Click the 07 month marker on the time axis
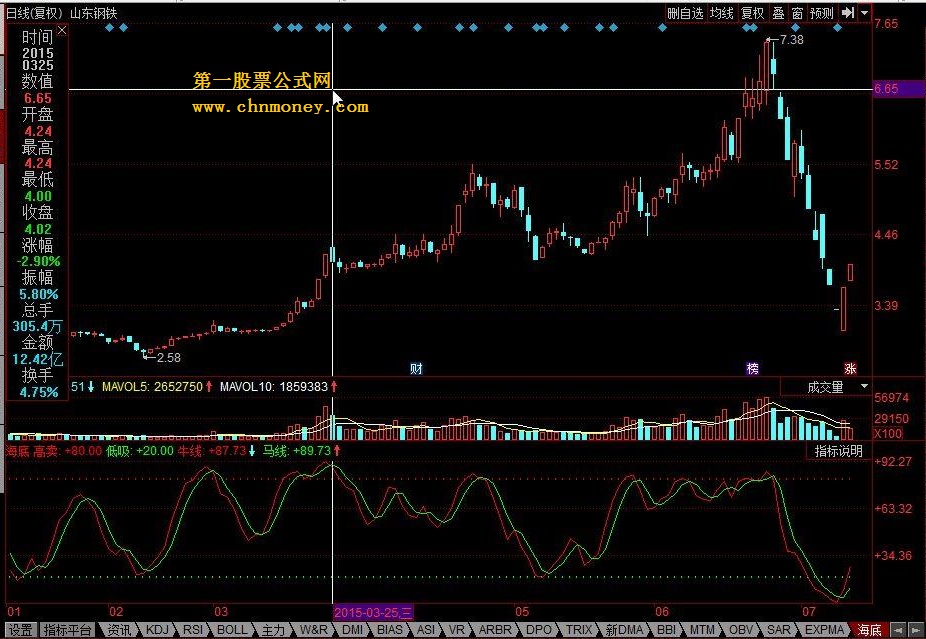This screenshot has width=926, height=639. tap(808, 612)
